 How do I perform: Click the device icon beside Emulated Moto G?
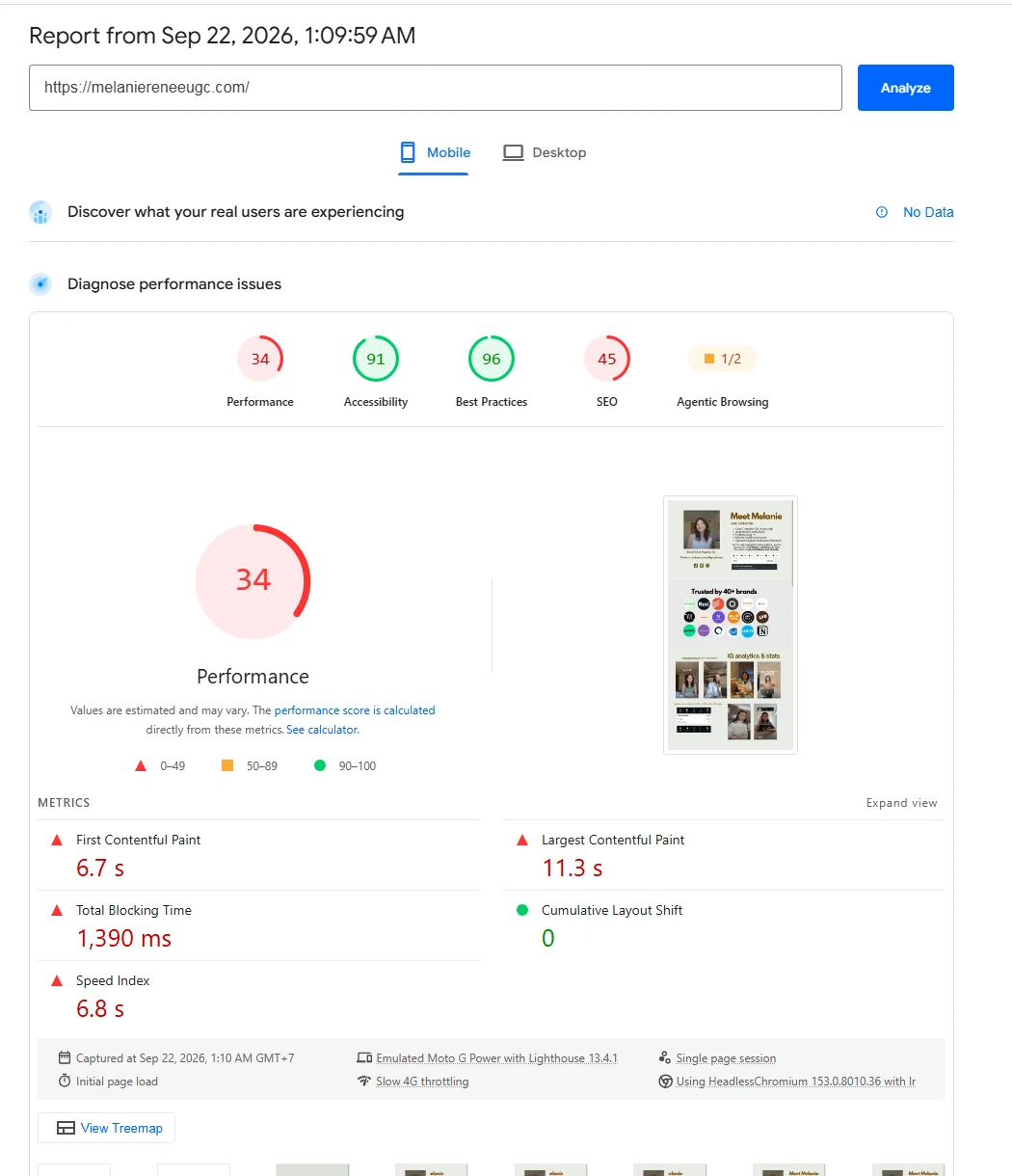[x=364, y=1057]
